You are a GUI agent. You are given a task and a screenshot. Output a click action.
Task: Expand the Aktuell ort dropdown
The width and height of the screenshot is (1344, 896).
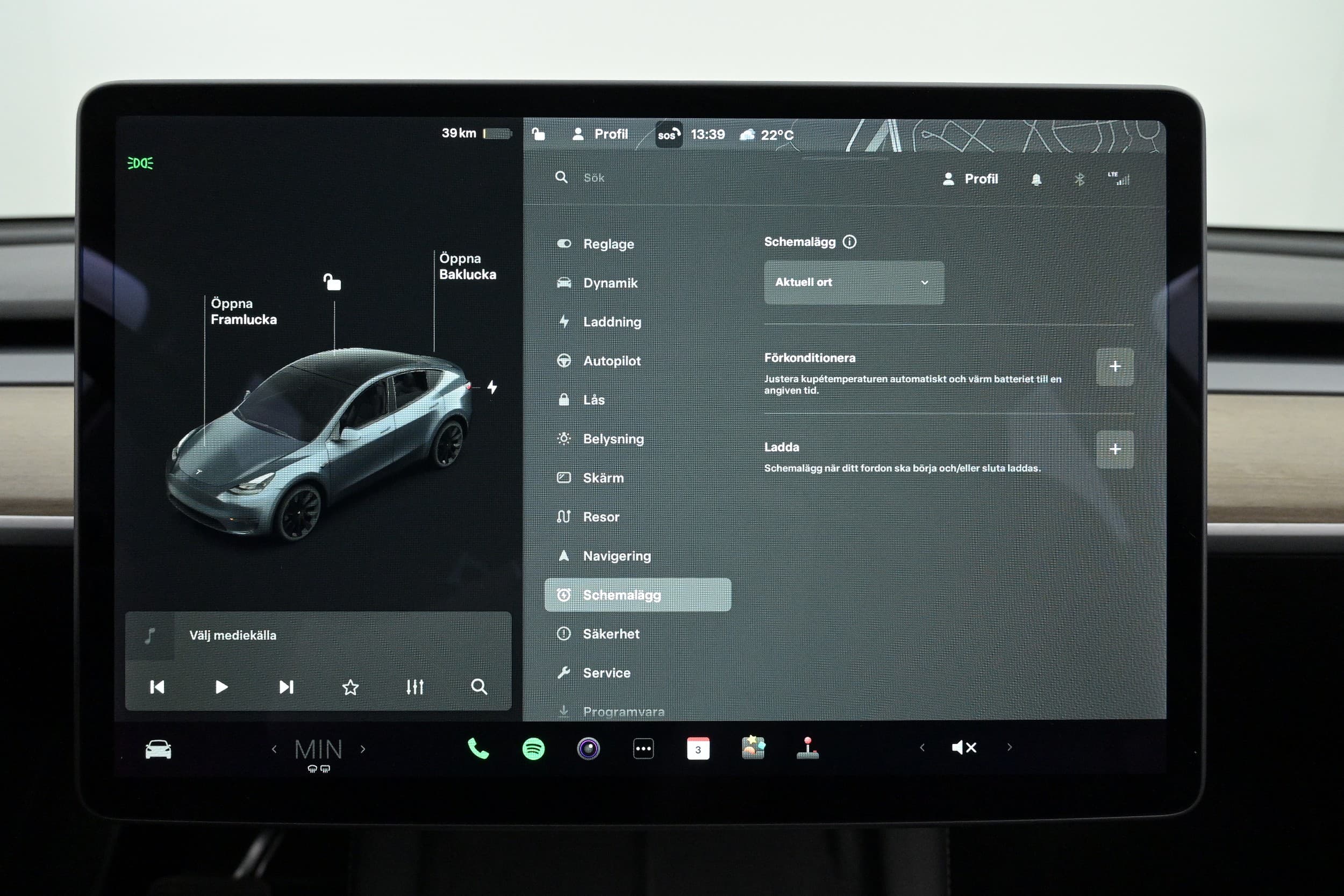(x=854, y=282)
